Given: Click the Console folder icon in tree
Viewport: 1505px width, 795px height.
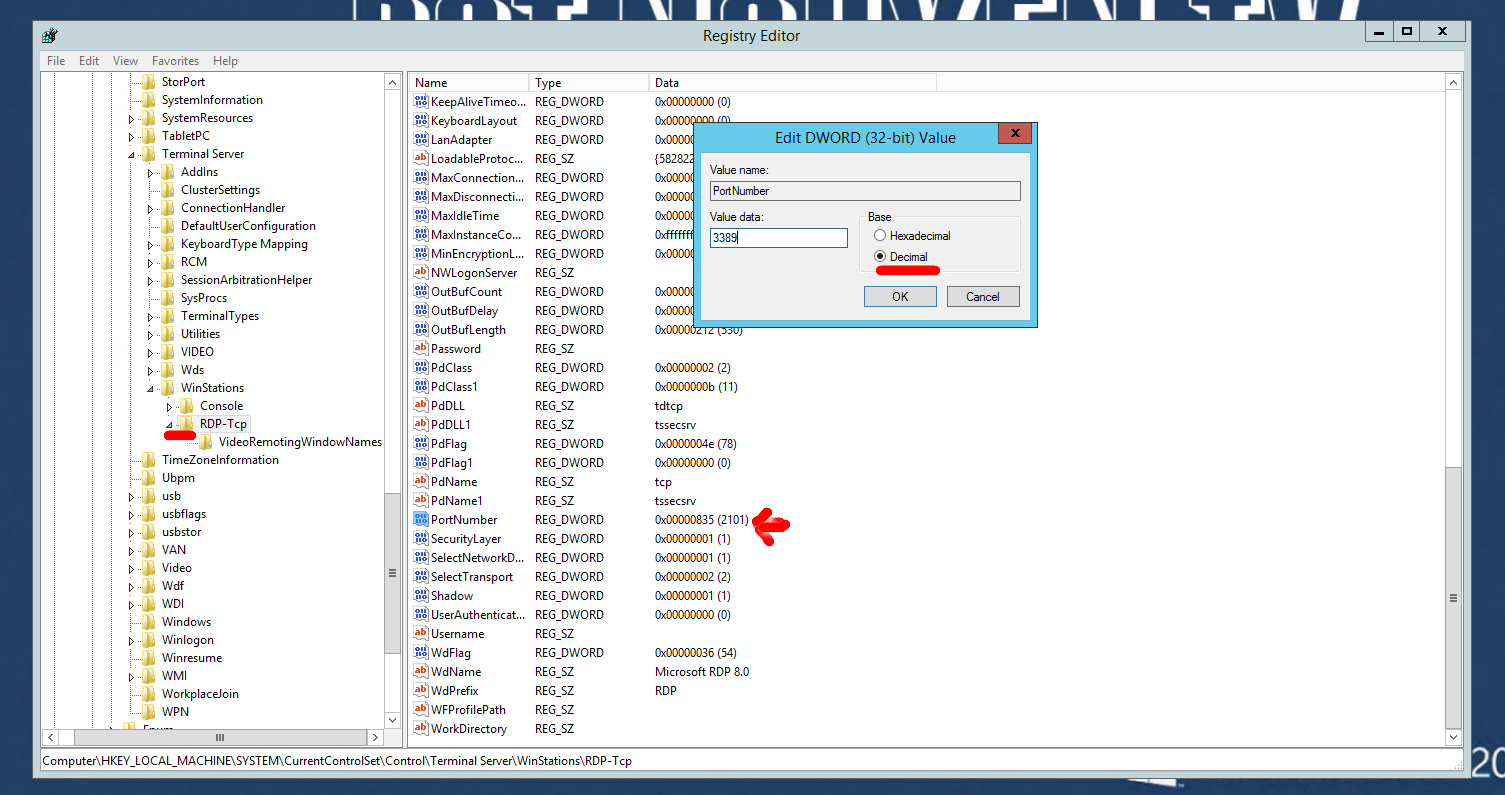Looking at the screenshot, I should coord(187,406).
